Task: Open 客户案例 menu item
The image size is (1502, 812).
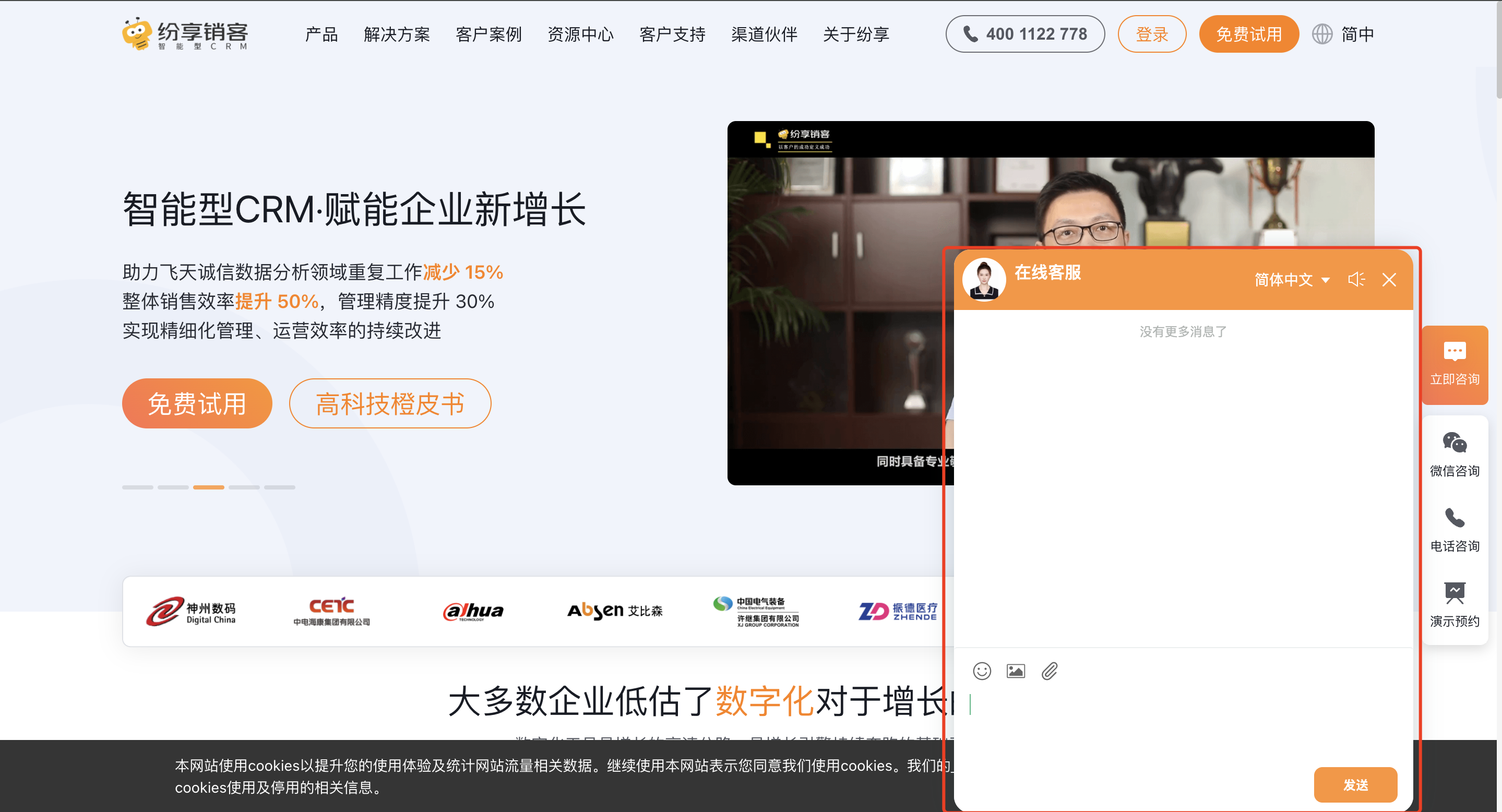Action: (488, 34)
